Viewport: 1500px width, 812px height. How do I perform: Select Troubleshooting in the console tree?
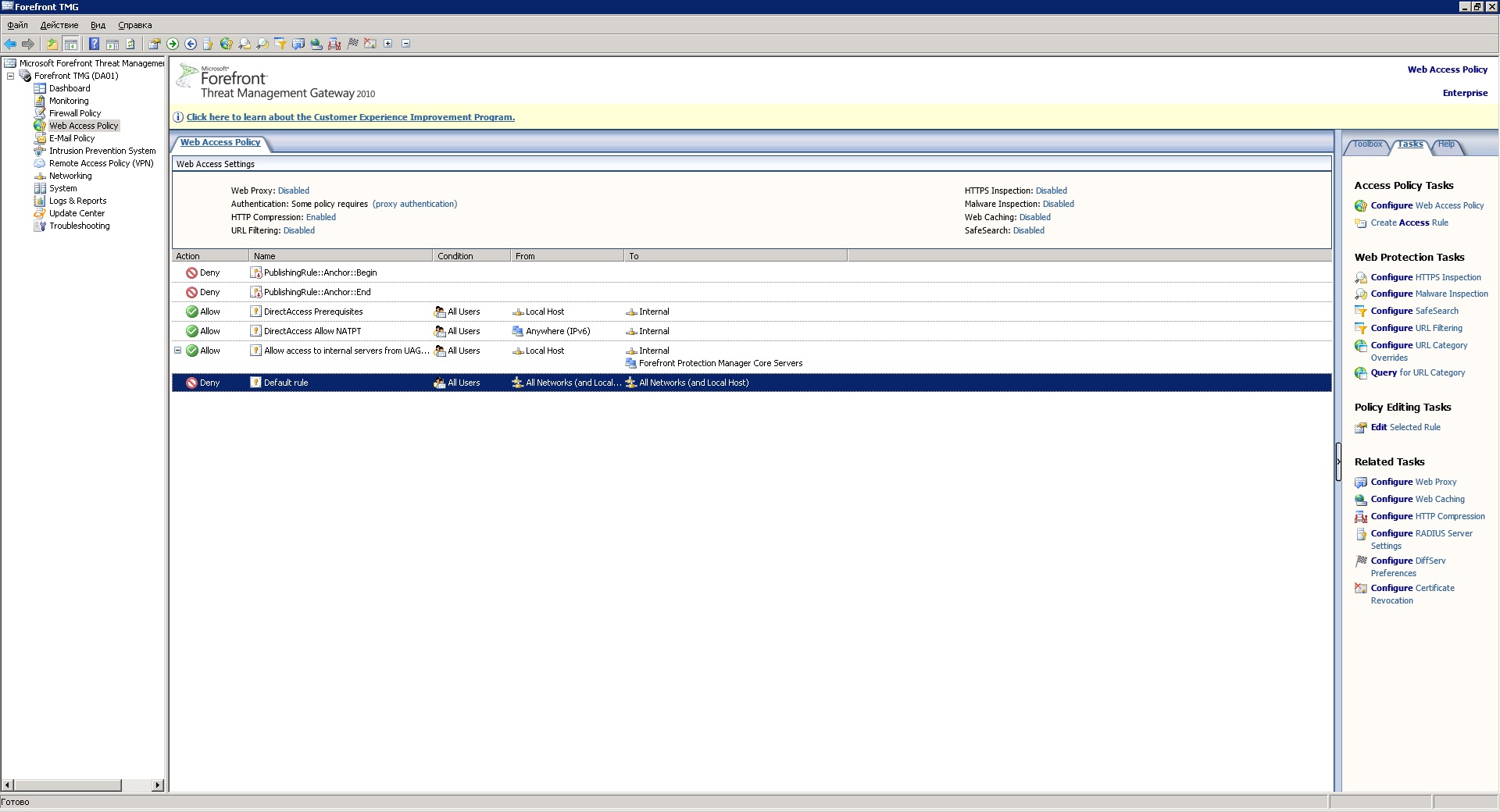pyautogui.click(x=80, y=226)
